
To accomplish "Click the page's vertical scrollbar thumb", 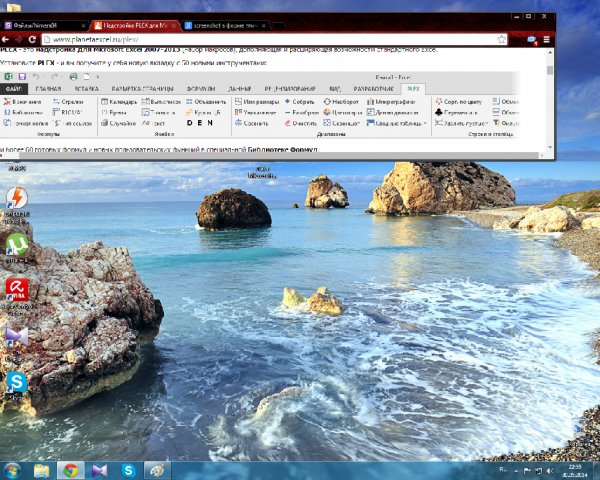I will click(550, 70).
